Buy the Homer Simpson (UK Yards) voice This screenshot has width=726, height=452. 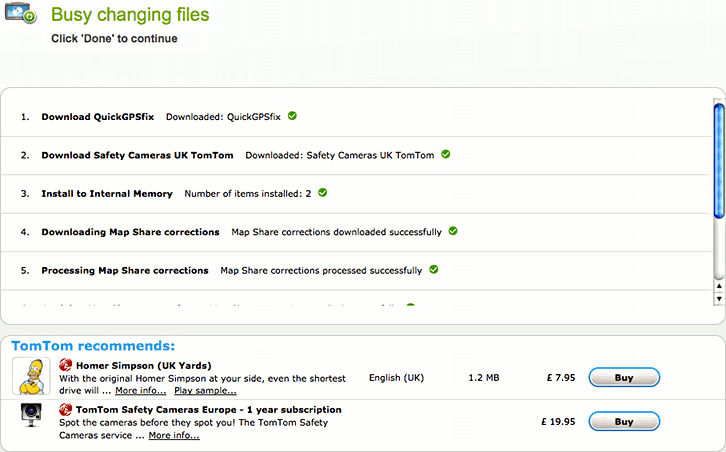(623, 378)
